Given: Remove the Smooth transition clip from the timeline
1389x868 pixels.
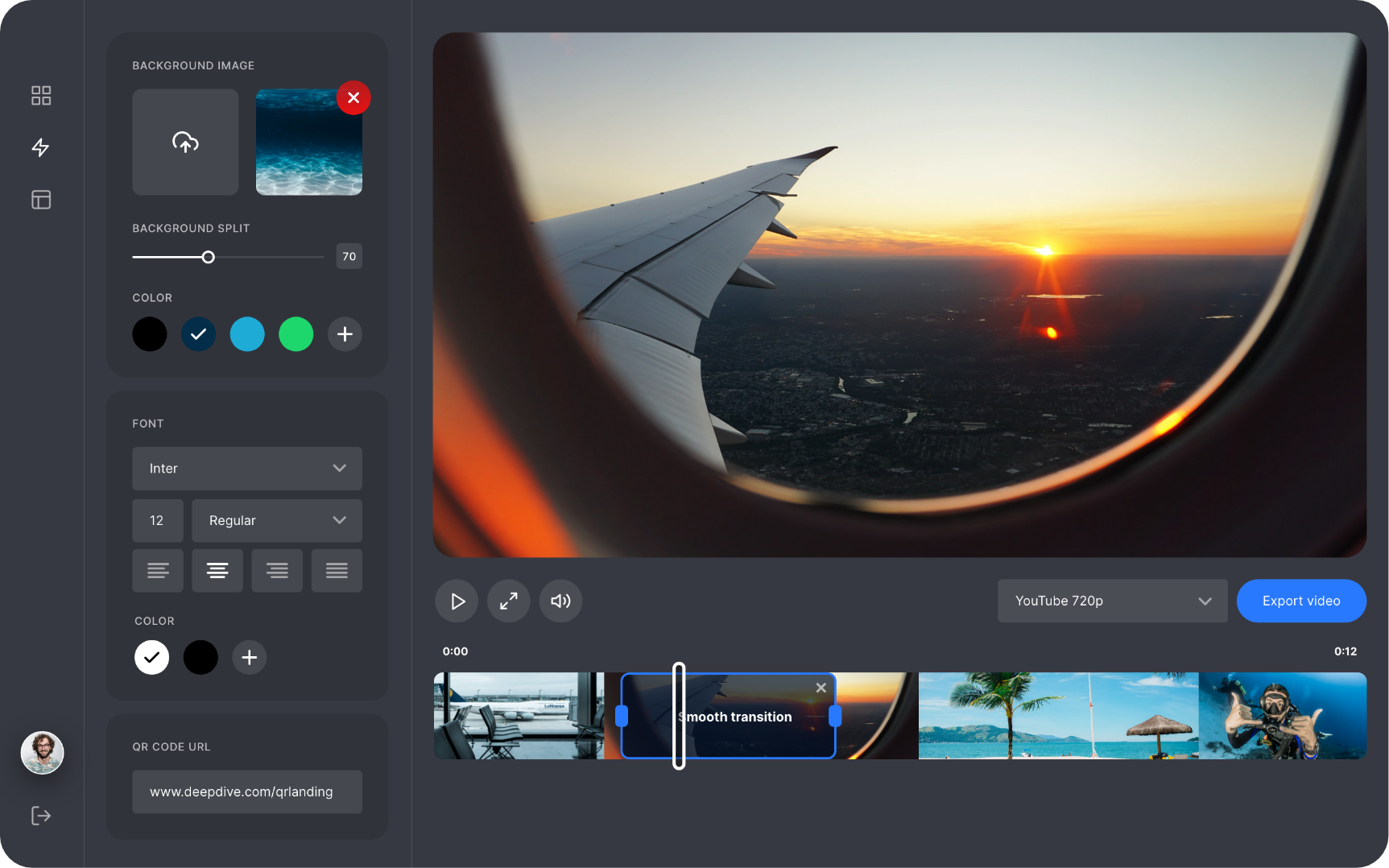Looking at the screenshot, I should (821, 688).
